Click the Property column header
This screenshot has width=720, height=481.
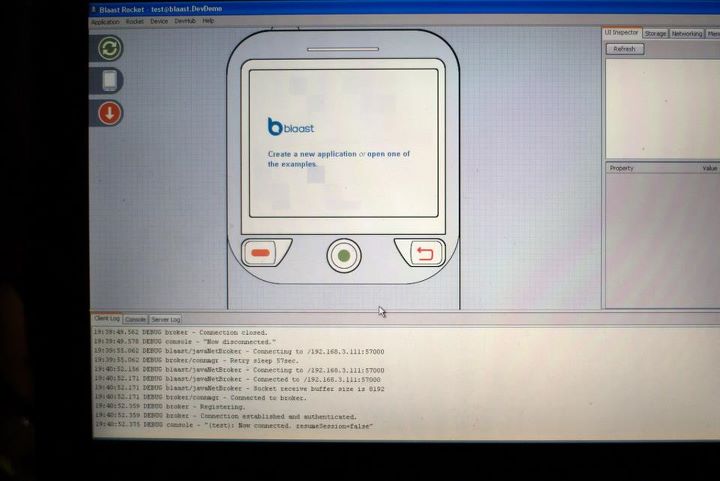click(x=621, y=168)
